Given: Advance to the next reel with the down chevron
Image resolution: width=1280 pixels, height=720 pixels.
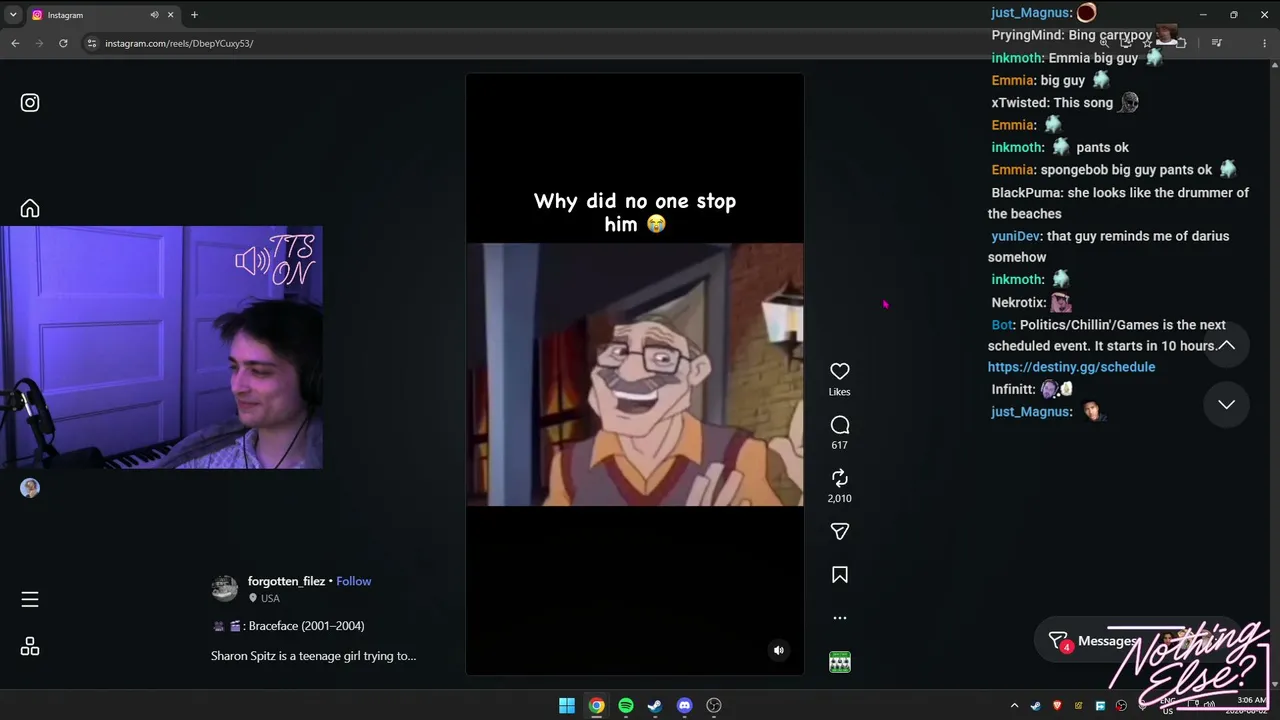Looking at the screenshot, I should pos(1226,404).
